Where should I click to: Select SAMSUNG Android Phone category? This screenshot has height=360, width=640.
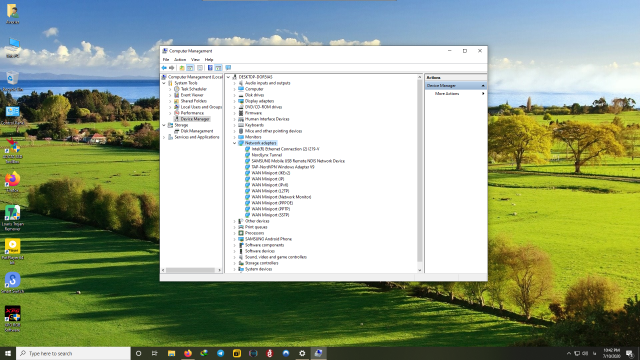coord(268,239)
